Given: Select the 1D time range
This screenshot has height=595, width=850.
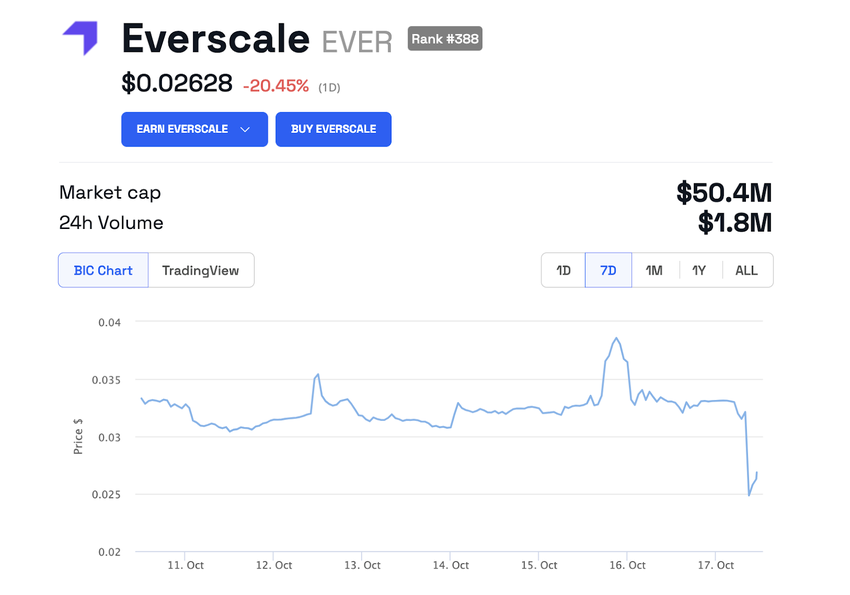Looking at the screenshot, I should click(563, 270).
